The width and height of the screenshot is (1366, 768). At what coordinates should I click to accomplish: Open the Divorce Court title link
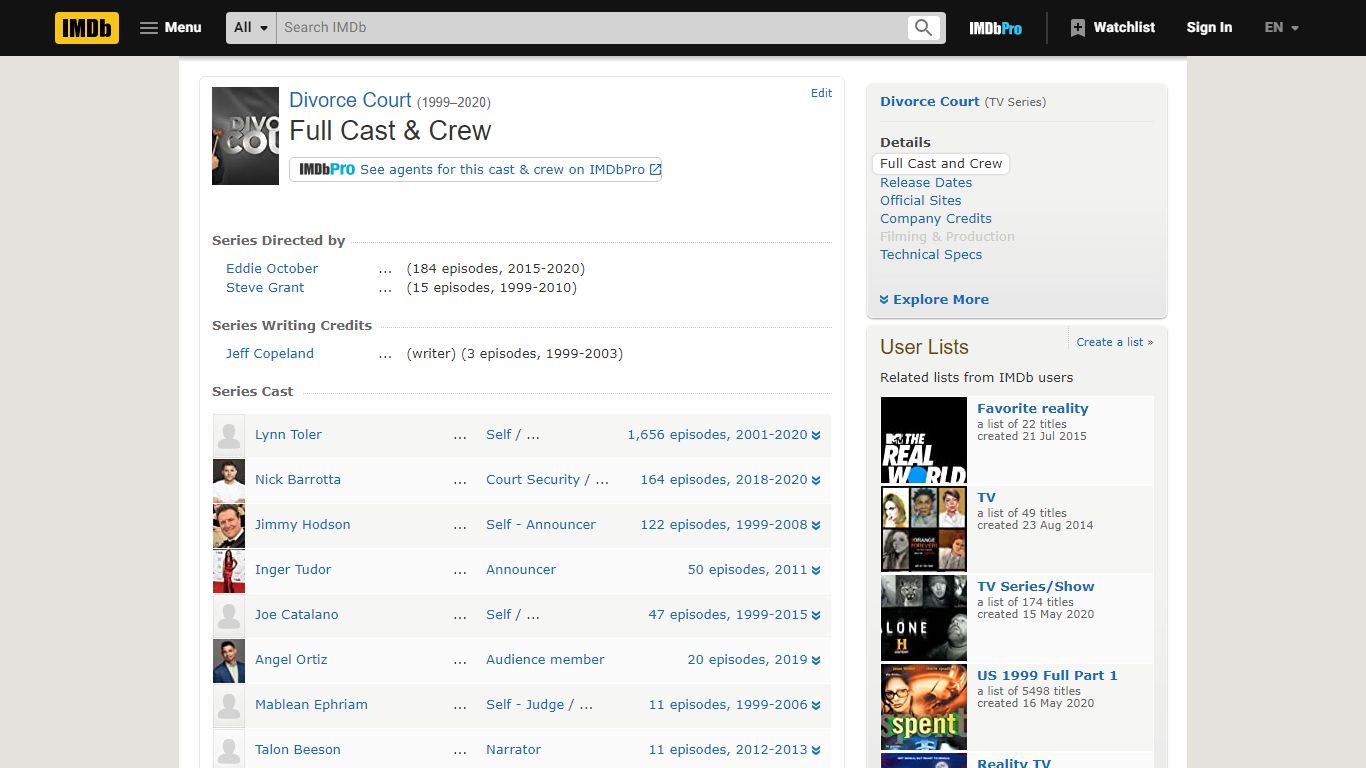(x=350, y=100)
